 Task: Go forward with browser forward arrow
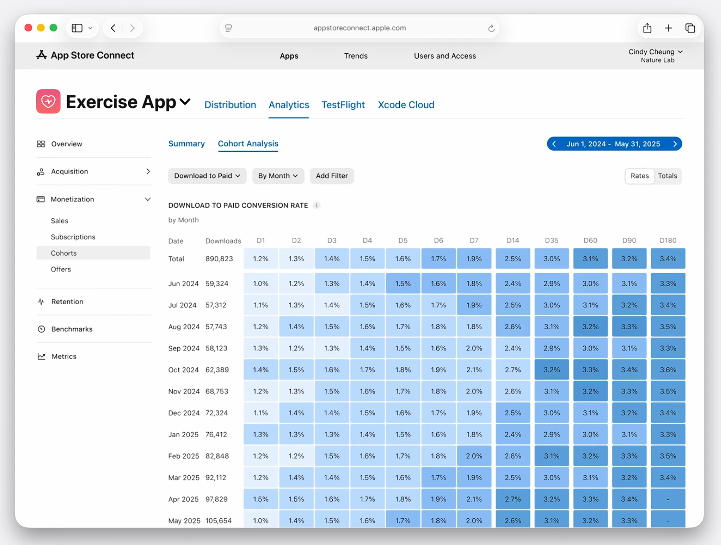click(132, 28)
